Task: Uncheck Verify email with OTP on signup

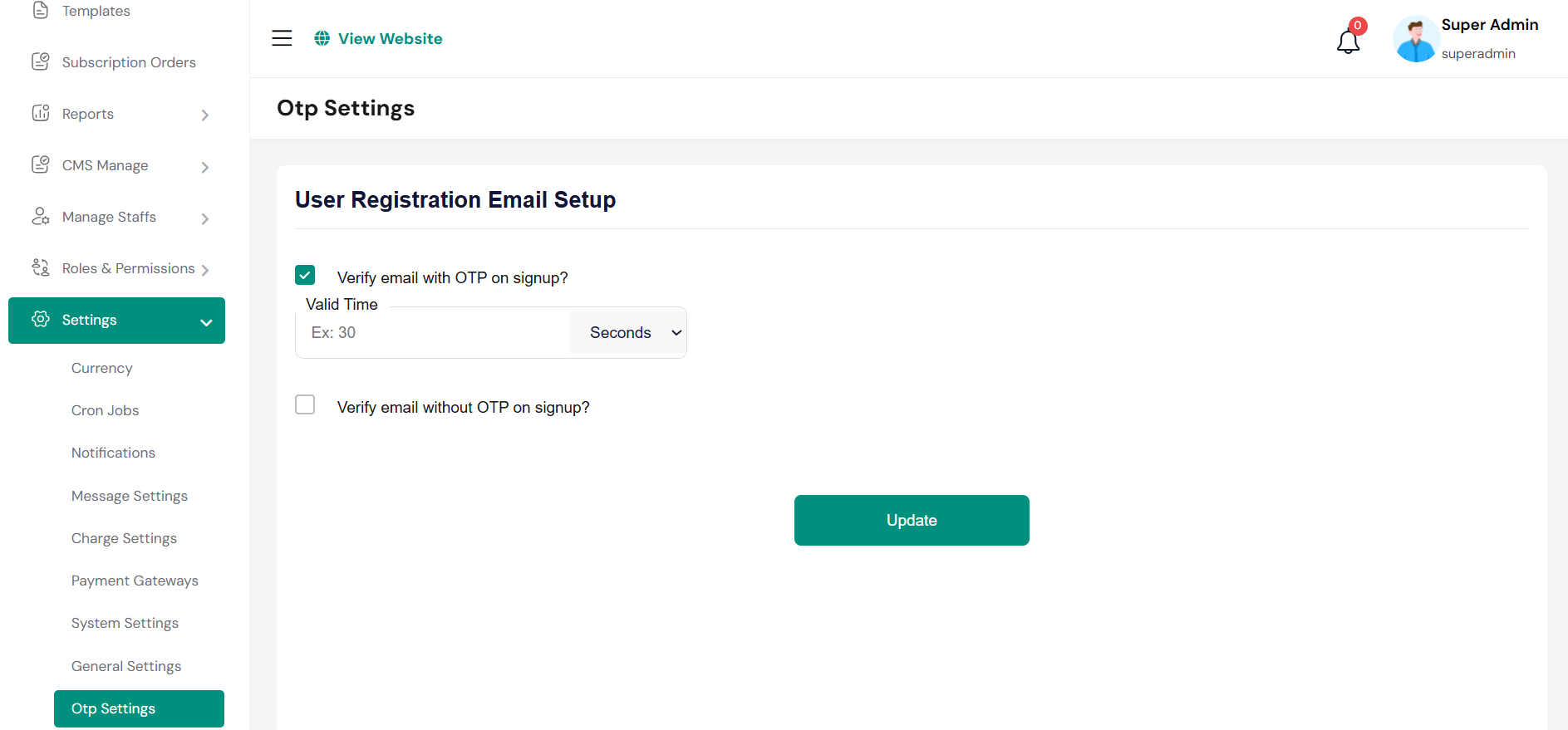Action: point(305,275)
